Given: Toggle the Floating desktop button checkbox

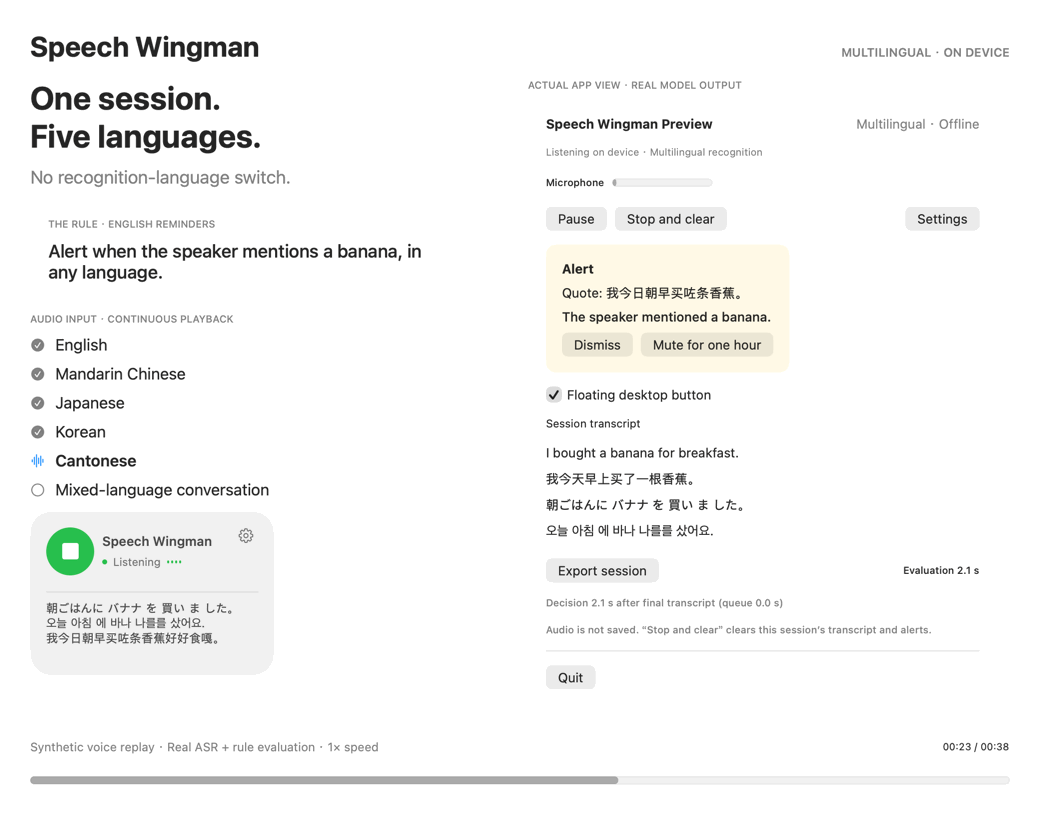Looking at the screenshot, I should pyautogui.click(x=554, y=395).
